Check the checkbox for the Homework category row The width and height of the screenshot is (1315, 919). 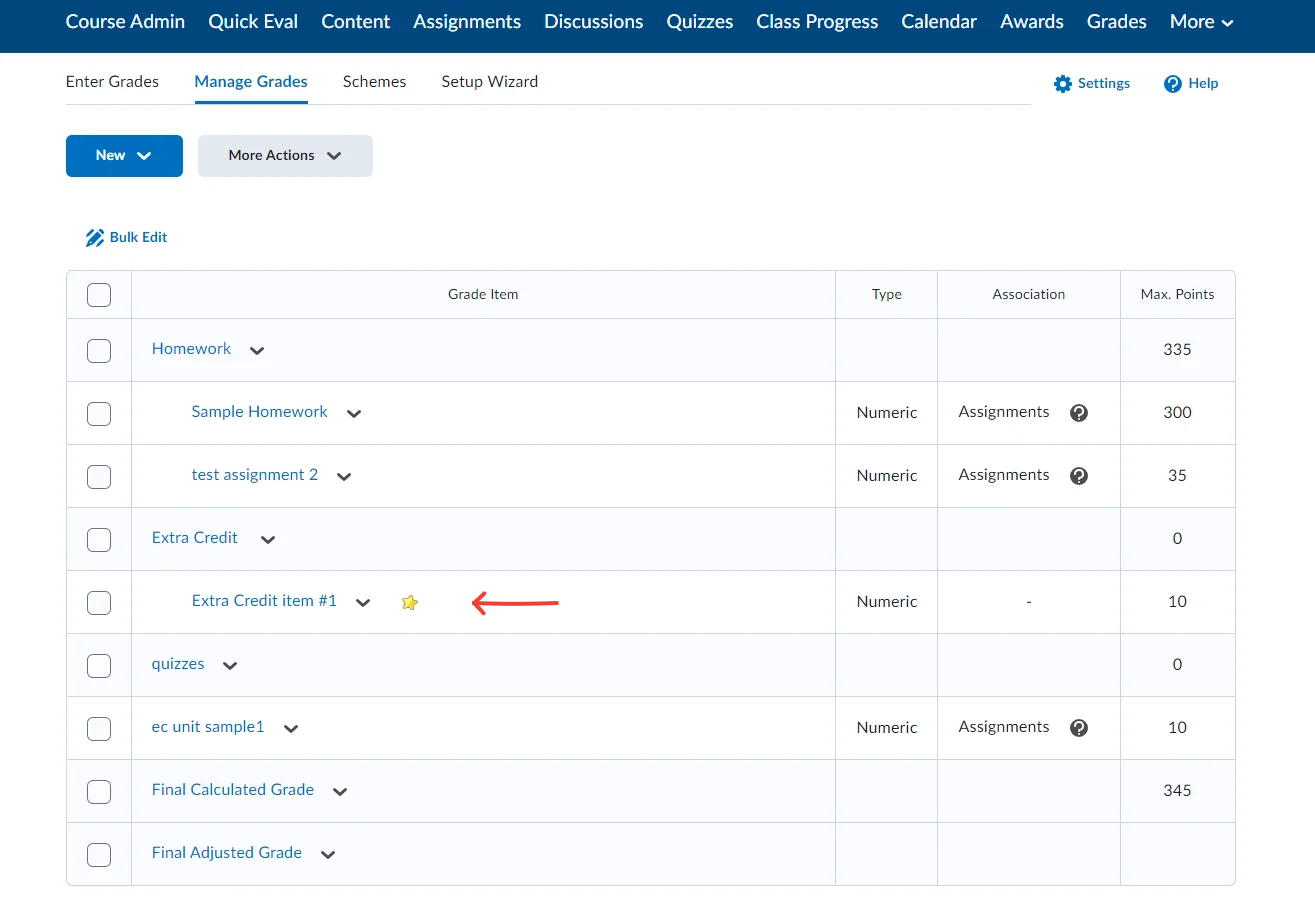(x=98, y=350)
